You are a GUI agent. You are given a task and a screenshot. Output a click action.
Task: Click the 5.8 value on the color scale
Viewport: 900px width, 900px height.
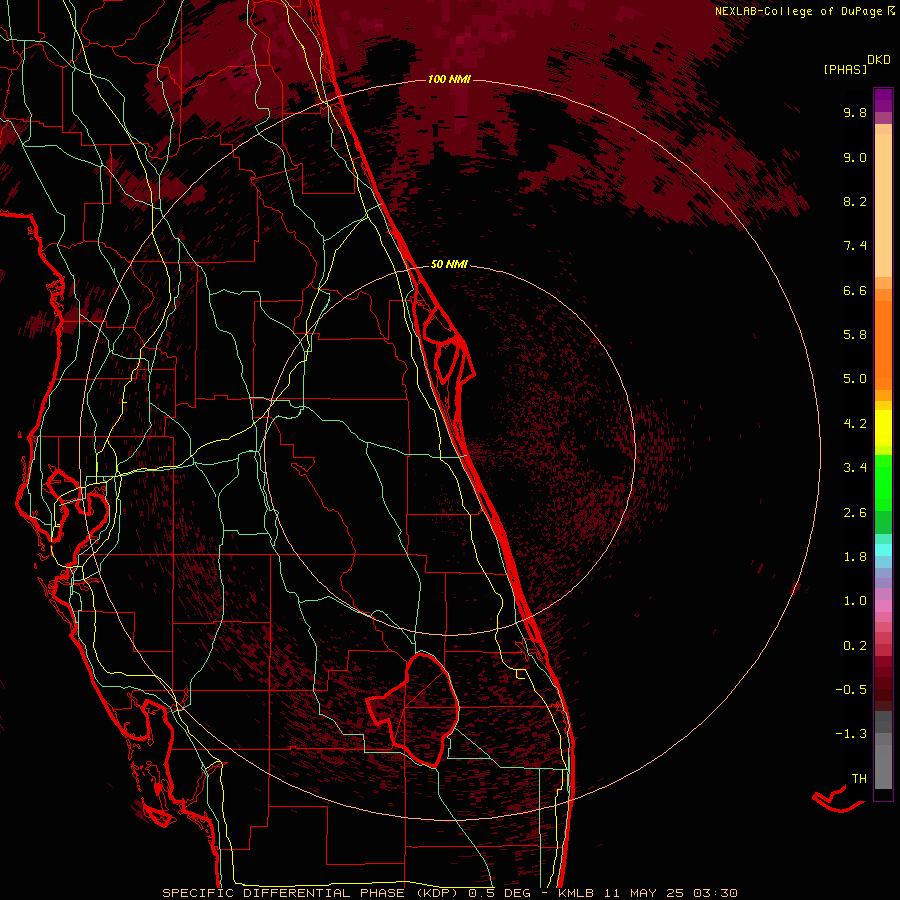coord(855,335)
